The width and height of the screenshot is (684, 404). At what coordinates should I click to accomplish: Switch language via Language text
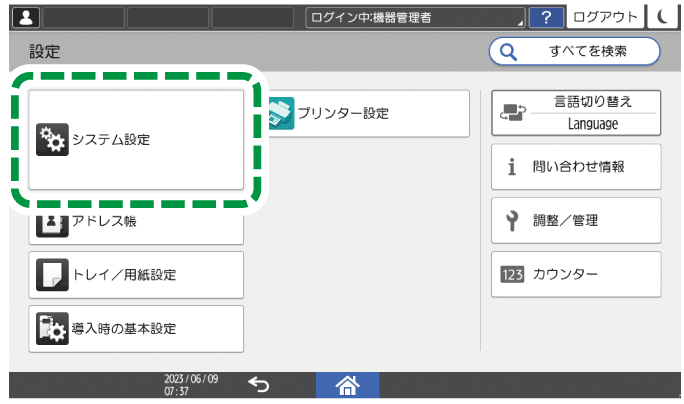click(x=593, y=124)
